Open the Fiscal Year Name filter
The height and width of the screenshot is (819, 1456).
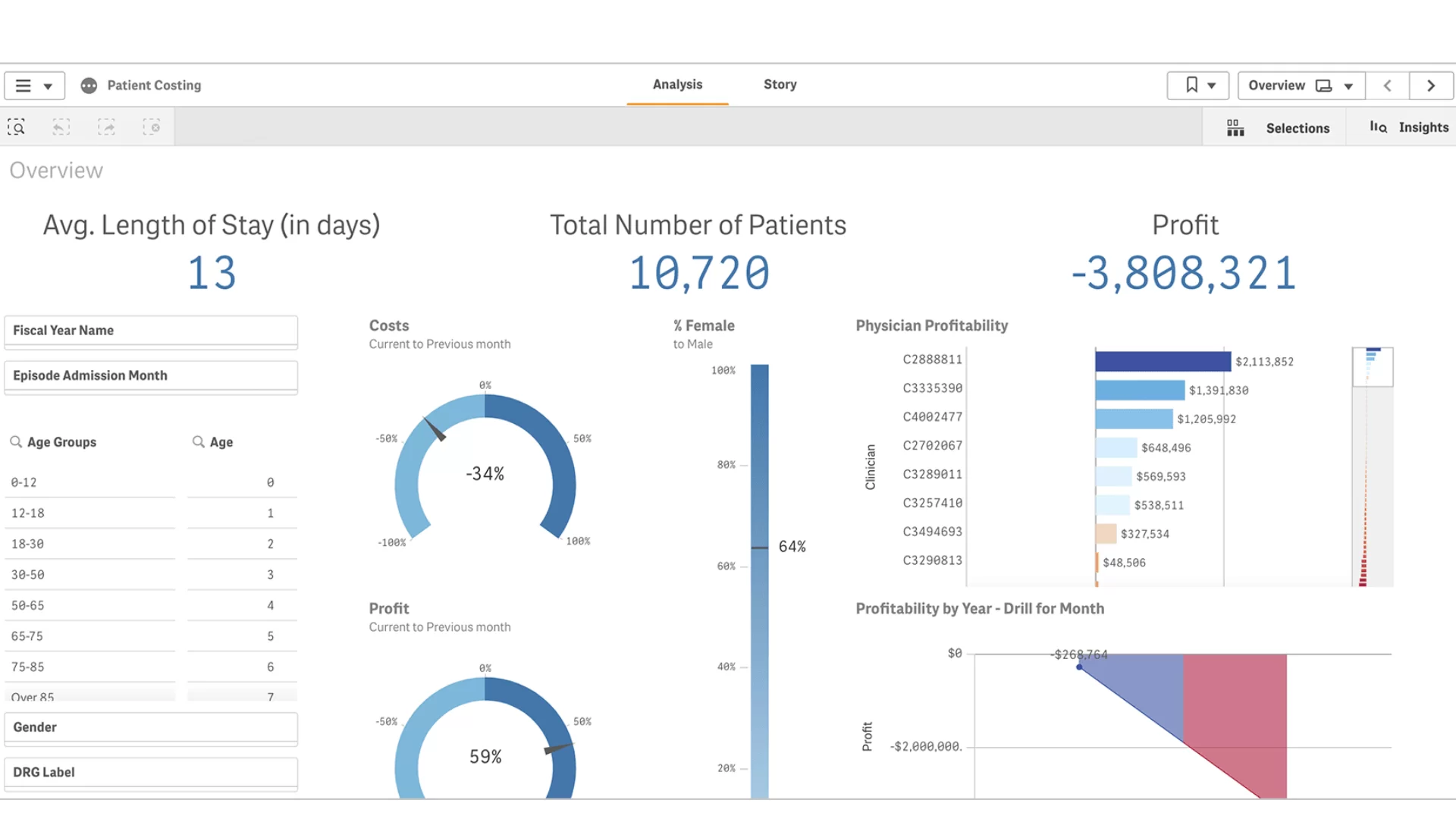tap(151, 331)
